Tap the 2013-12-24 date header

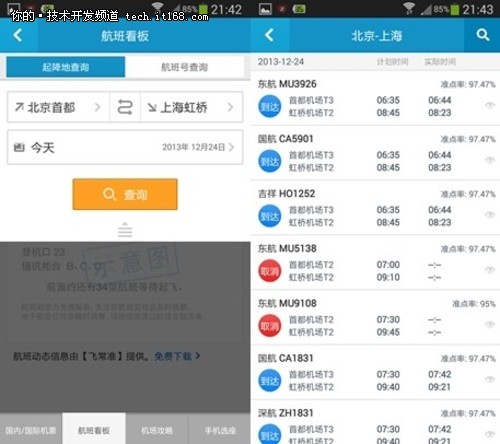[281, 62]
